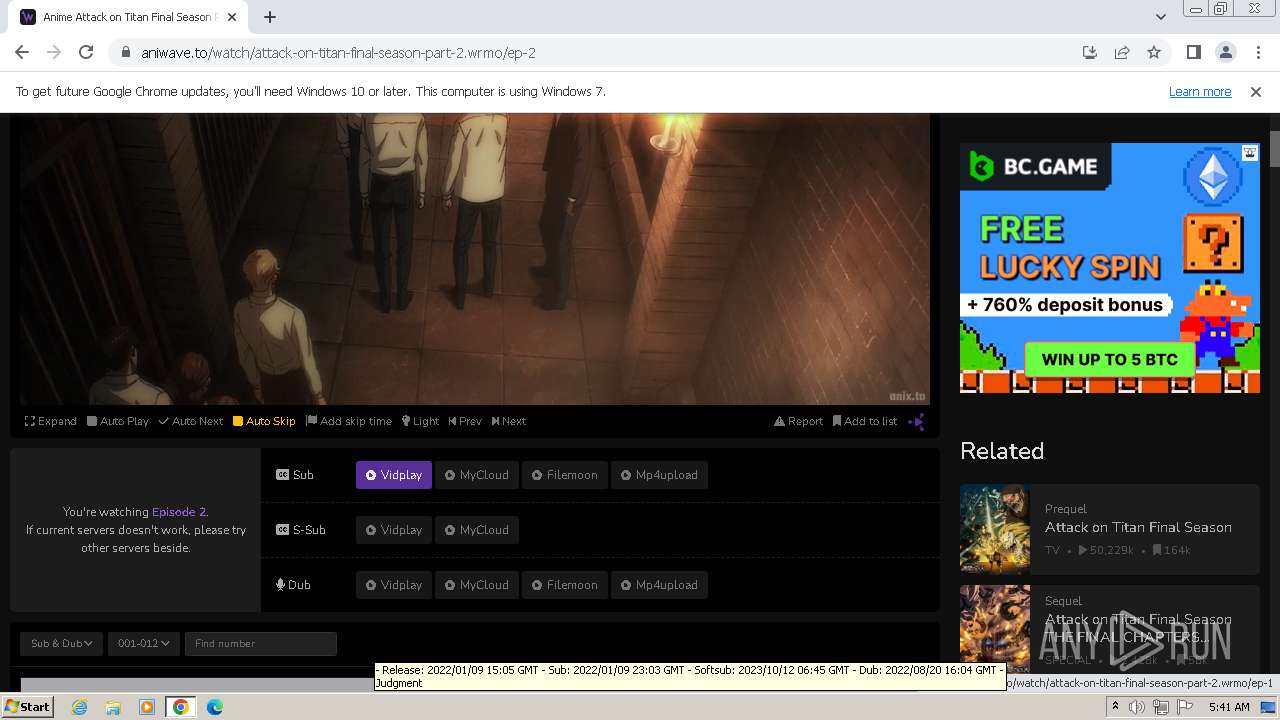Click the site lock icon in address bar
The width and height of the screenshot is (1280, 720).
coord(125,53)
